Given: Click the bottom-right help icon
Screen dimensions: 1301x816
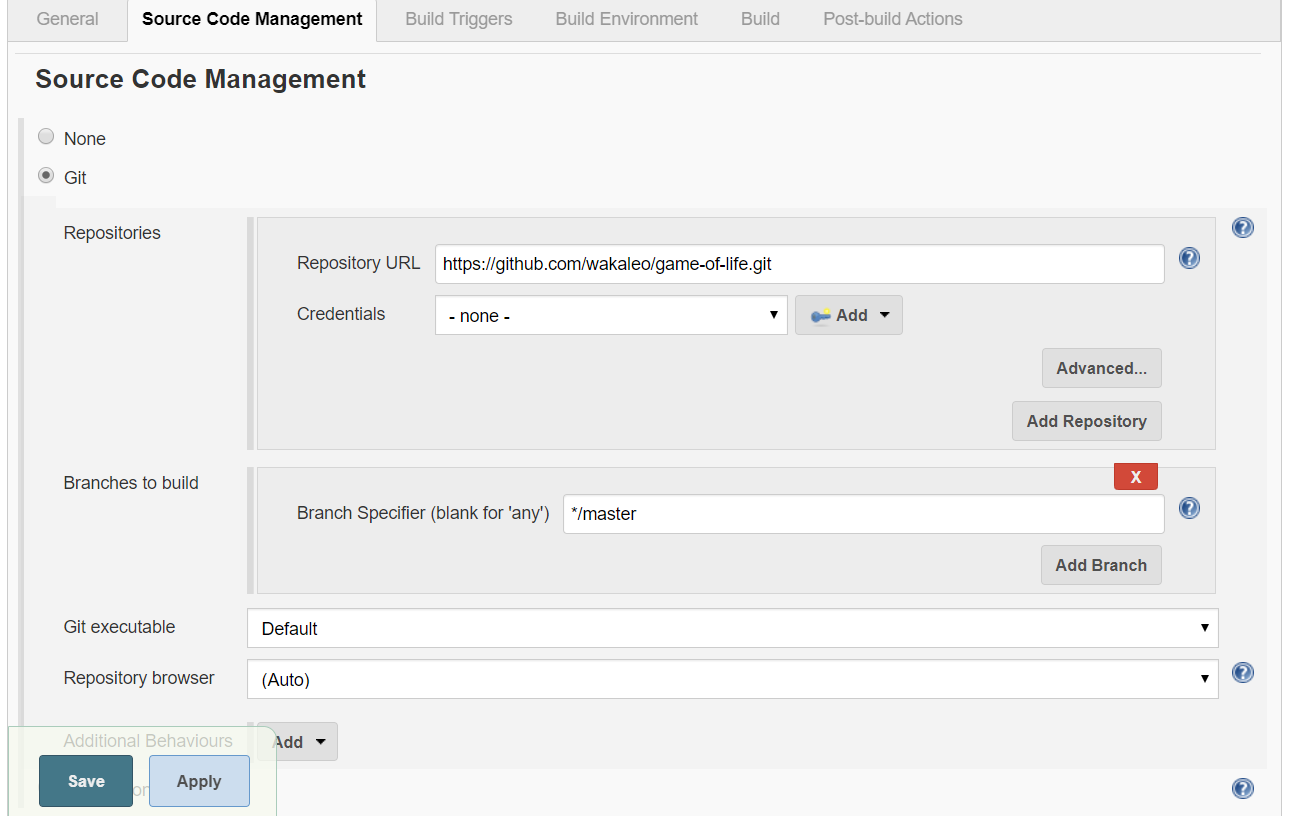Looking at the screenshot, I should [x=1242, y=789].
